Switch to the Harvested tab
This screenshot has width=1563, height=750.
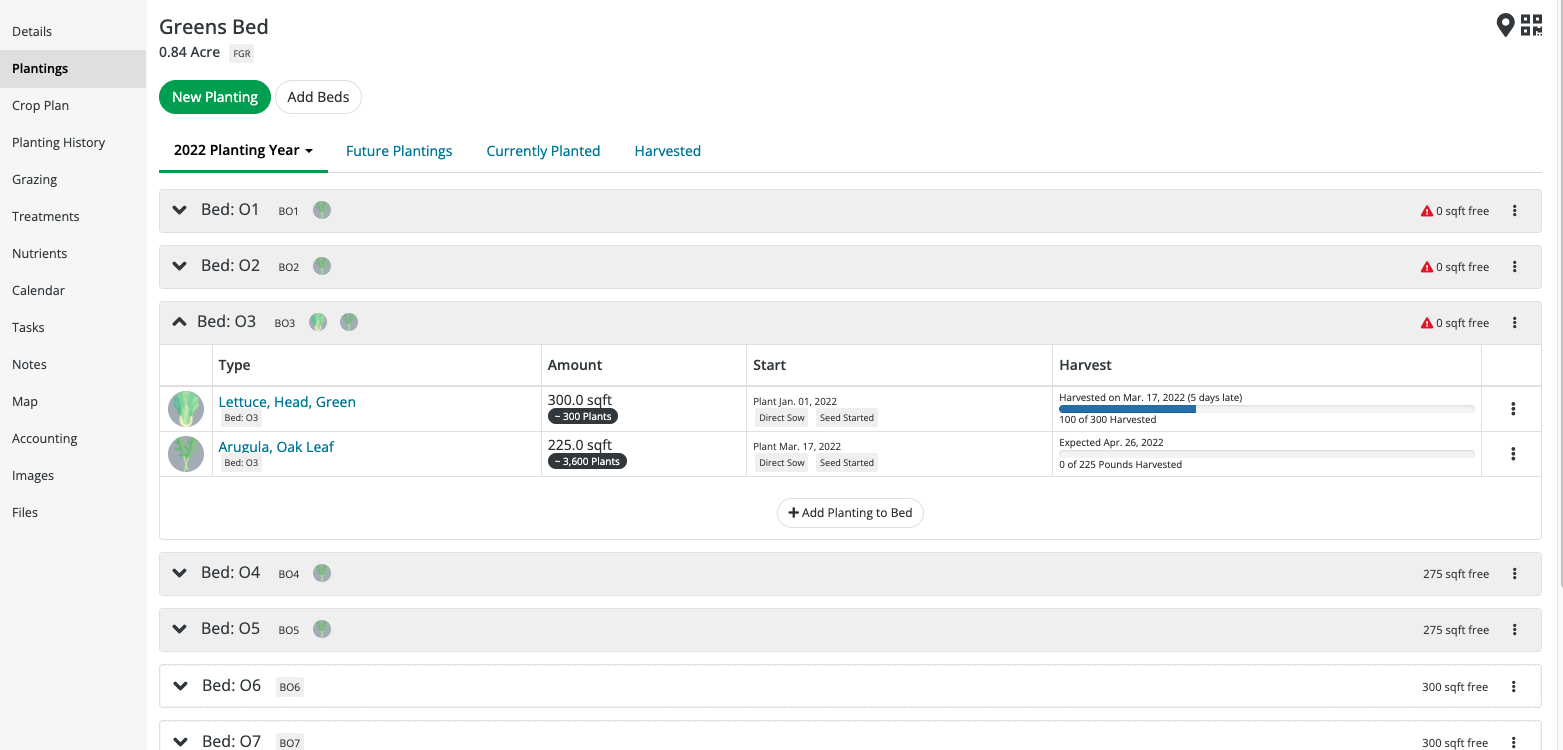667,151
